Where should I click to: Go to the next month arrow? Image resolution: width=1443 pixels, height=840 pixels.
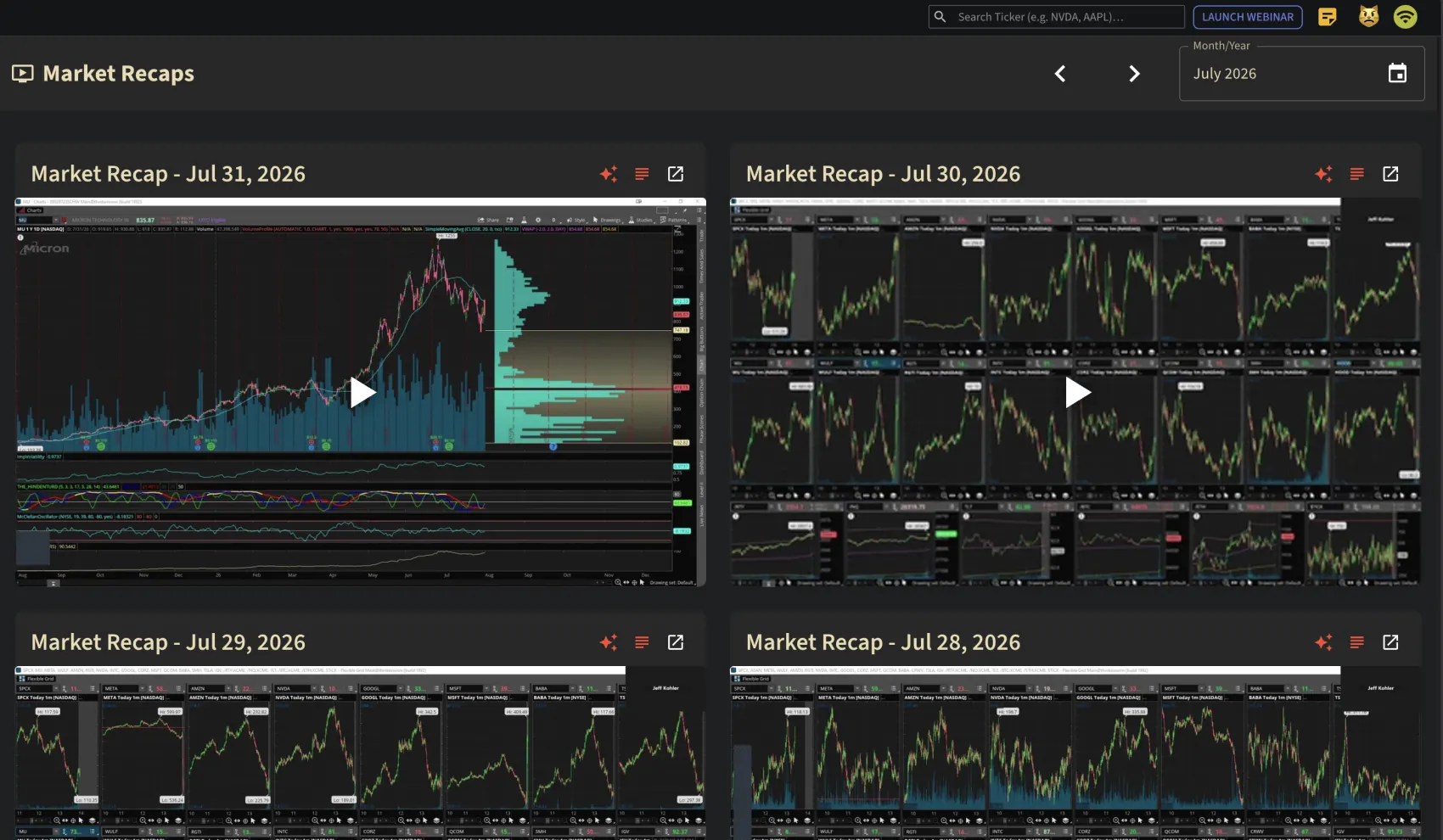[1134, 74]
